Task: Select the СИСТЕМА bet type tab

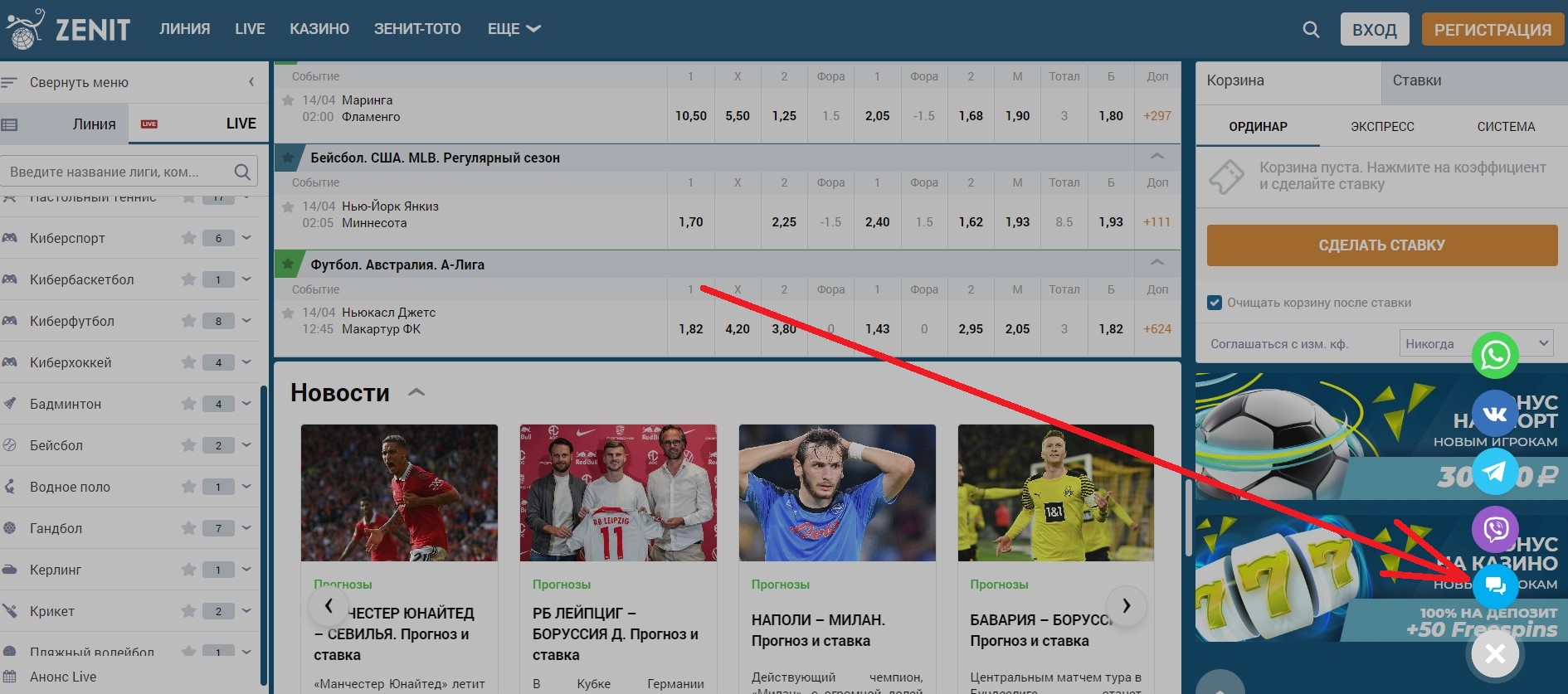Action: tap(1506, 127)
